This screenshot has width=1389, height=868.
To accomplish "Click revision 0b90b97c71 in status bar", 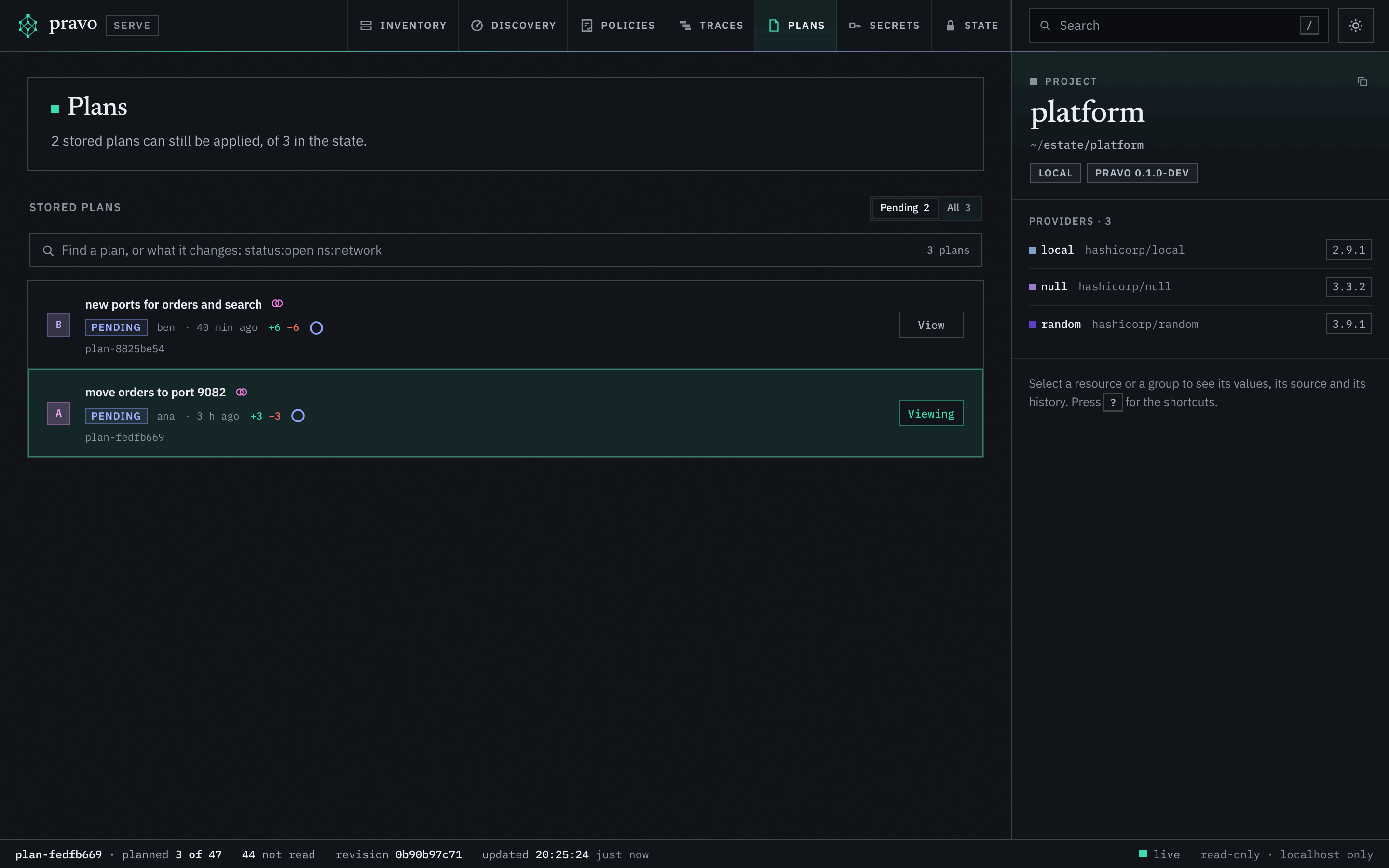I will [398, 854].
